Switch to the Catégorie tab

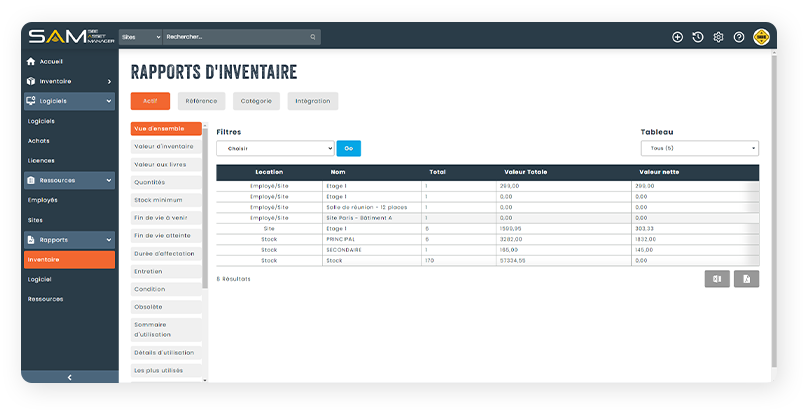click(257, 101)
